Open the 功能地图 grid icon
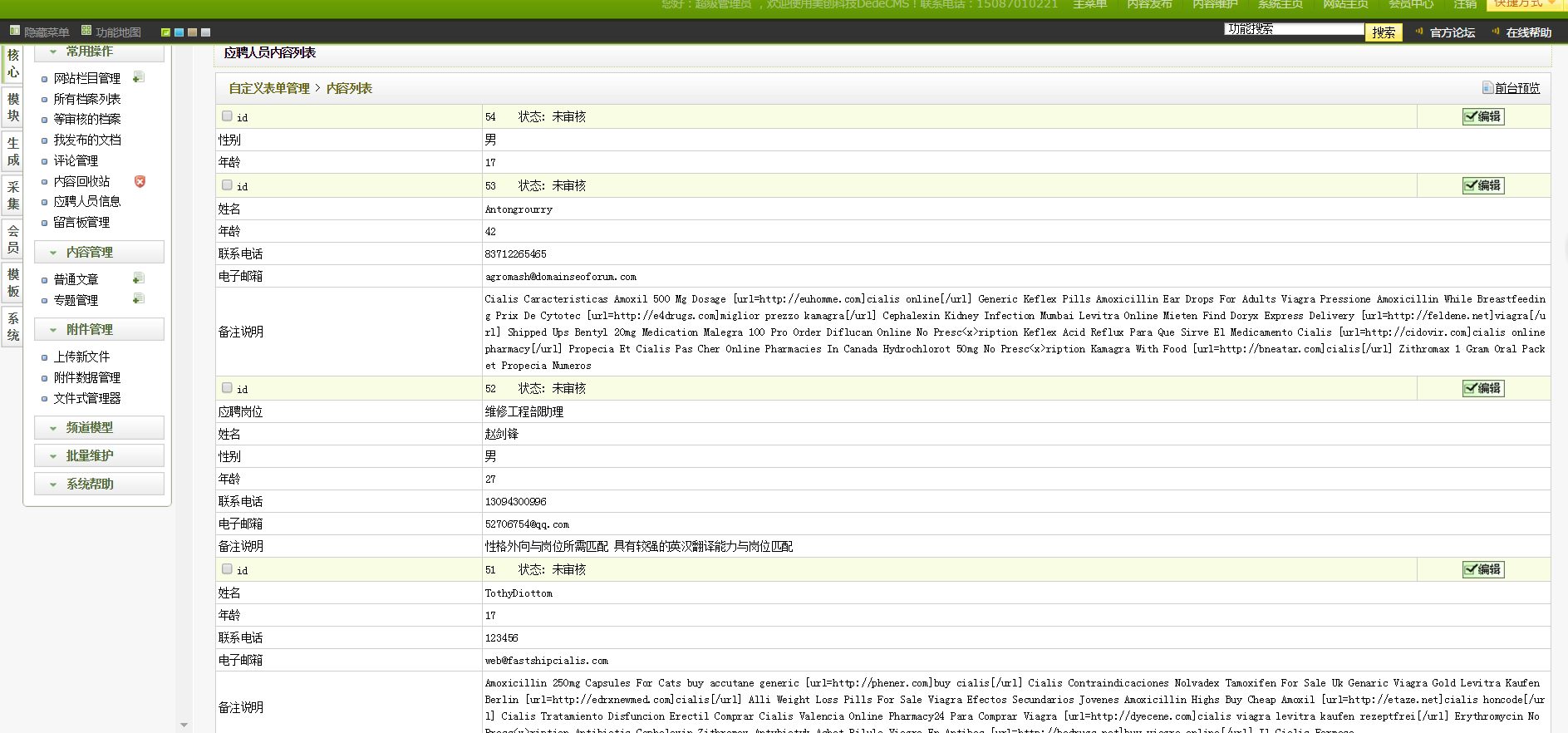Image resolution: width=1568 pixels, height=733 pixels. pos(86,31)
